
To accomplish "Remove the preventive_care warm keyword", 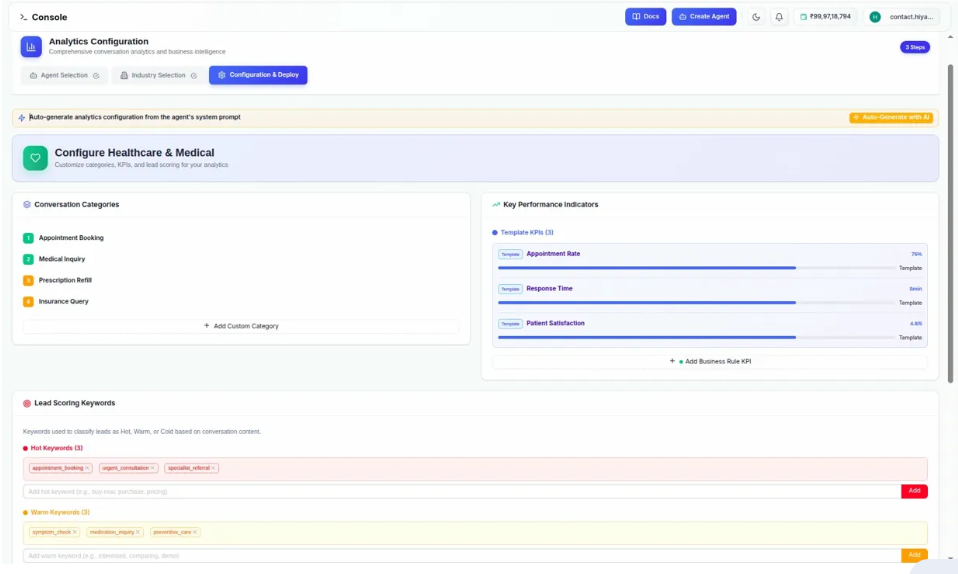I will (x=195, y=532).
